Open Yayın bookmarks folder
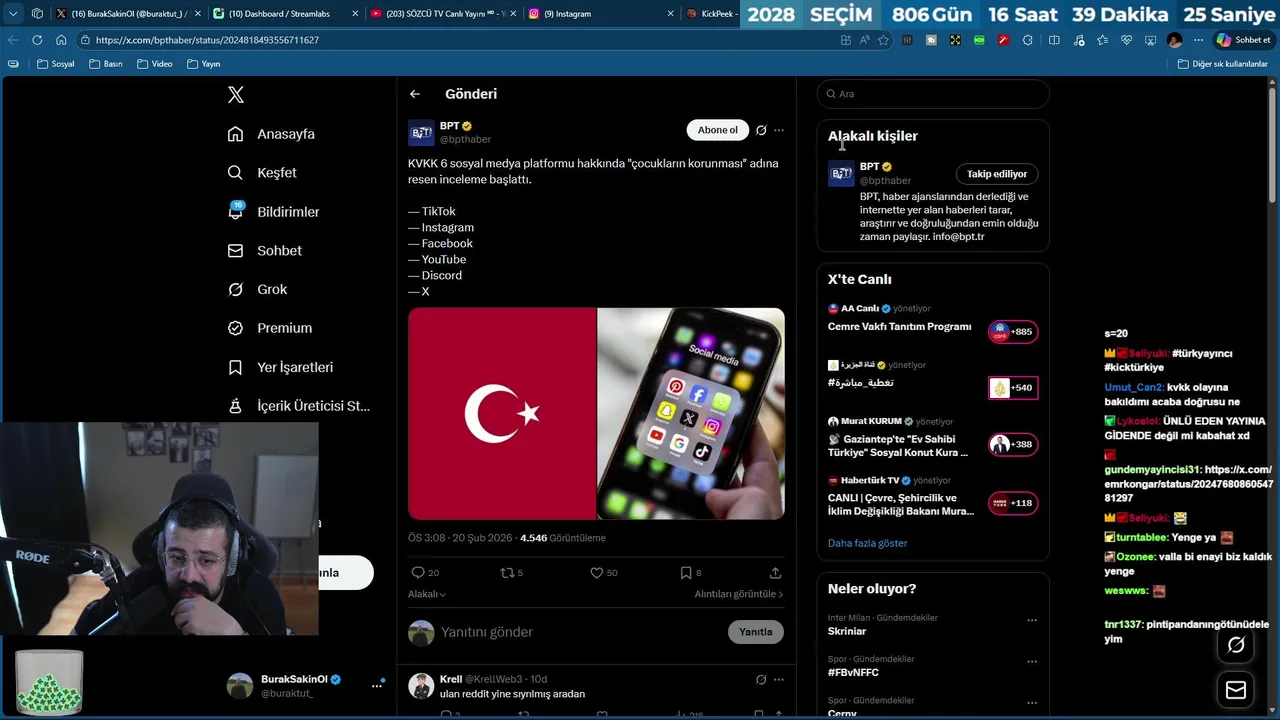This screenshot has width=1280, height=720. click(x=204, y=64)
